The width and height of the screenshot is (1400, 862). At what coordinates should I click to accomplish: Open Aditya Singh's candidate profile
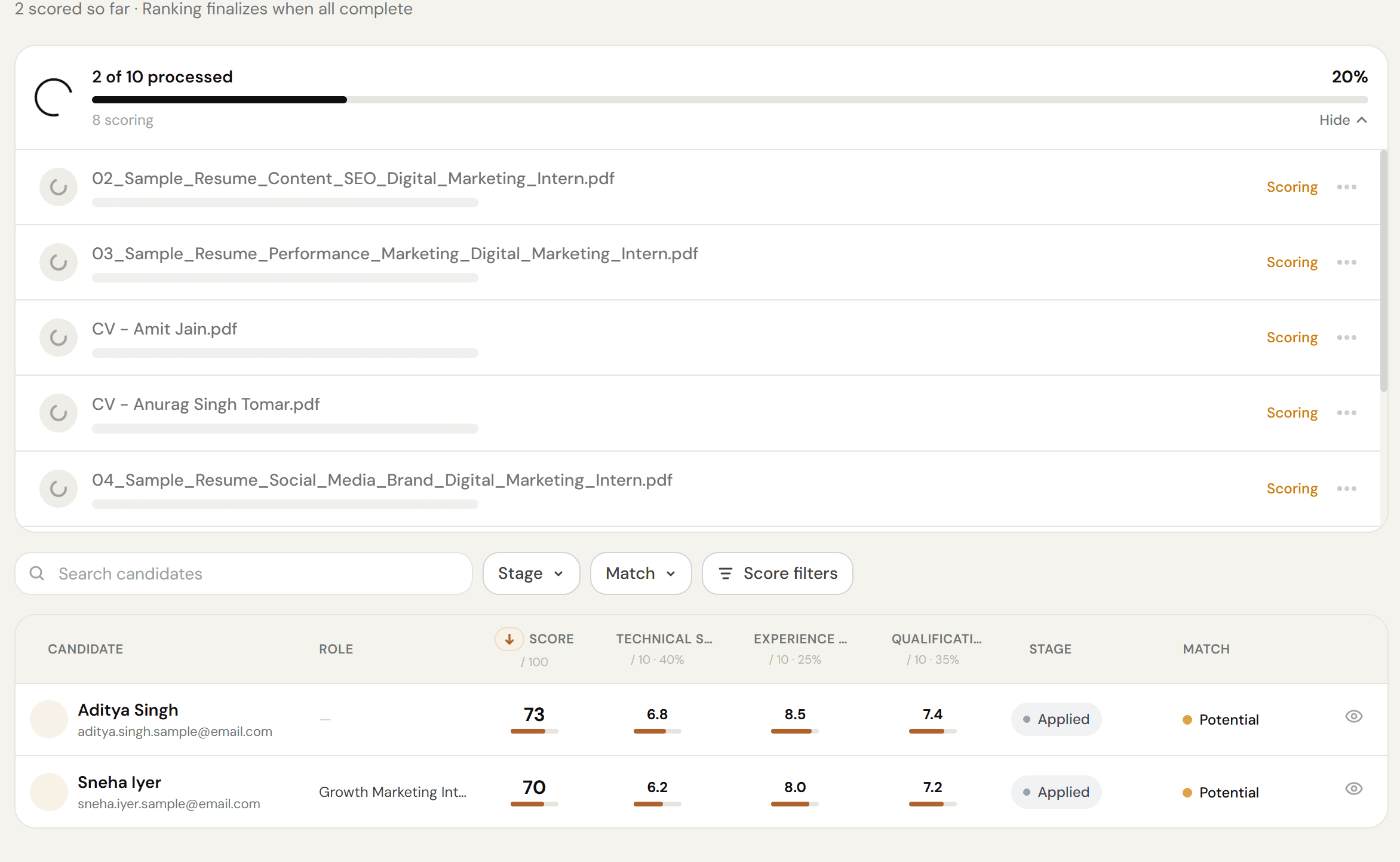128,710
